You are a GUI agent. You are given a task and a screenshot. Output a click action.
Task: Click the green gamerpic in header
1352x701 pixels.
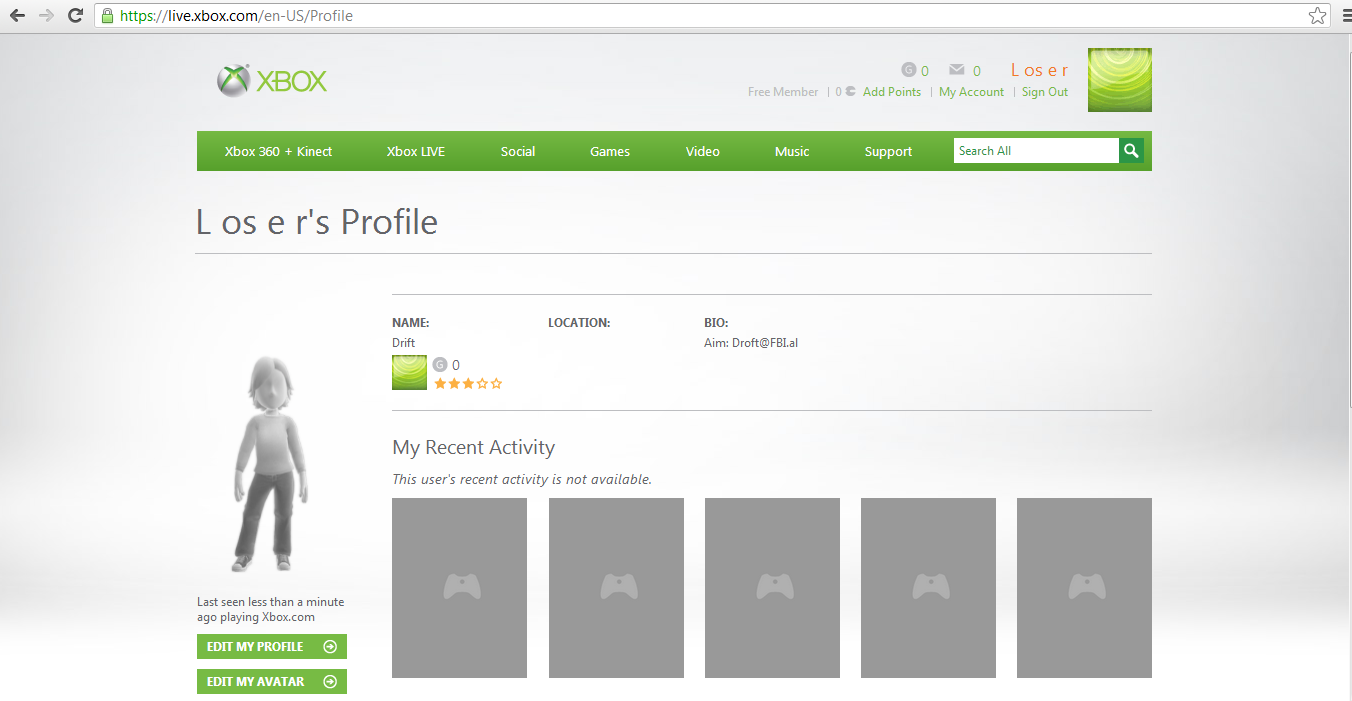[1120, 80]
